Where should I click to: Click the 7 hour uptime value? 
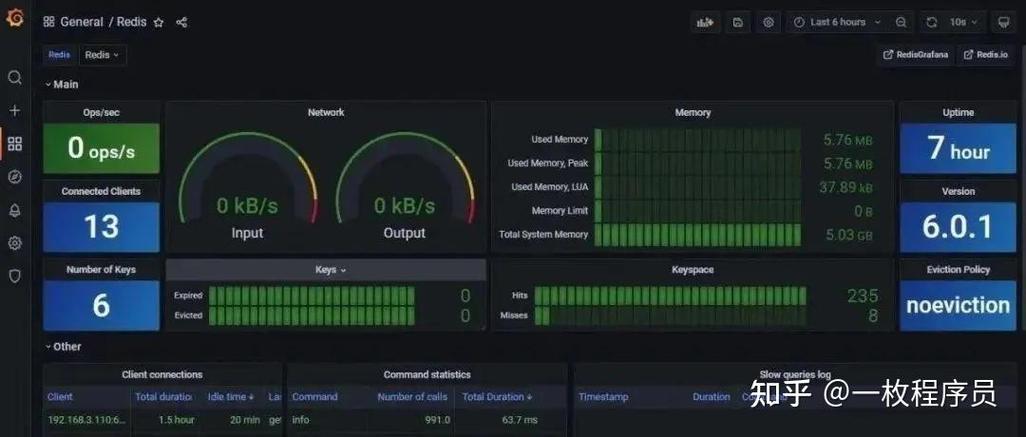point(958,149)
